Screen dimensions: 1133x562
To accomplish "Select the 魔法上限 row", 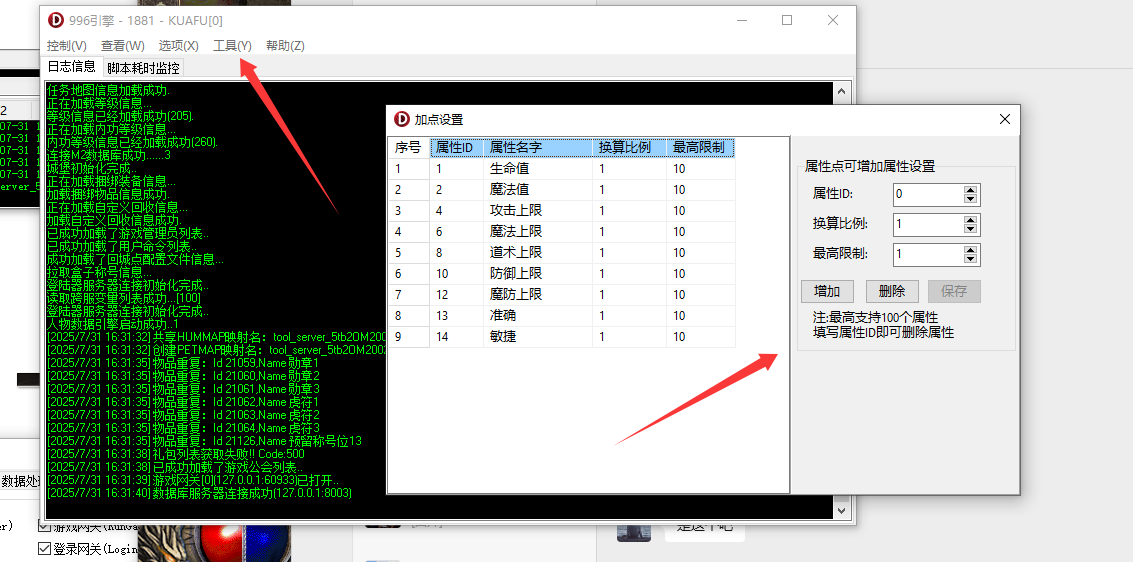I will click(x=561, y=232).
